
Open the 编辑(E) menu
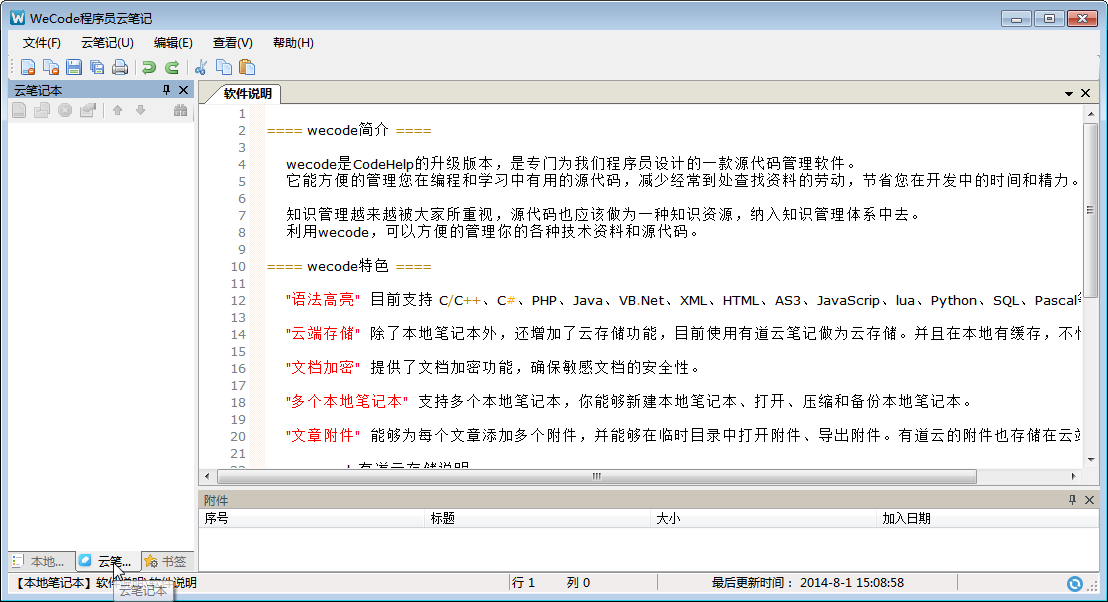click(173, 42)
